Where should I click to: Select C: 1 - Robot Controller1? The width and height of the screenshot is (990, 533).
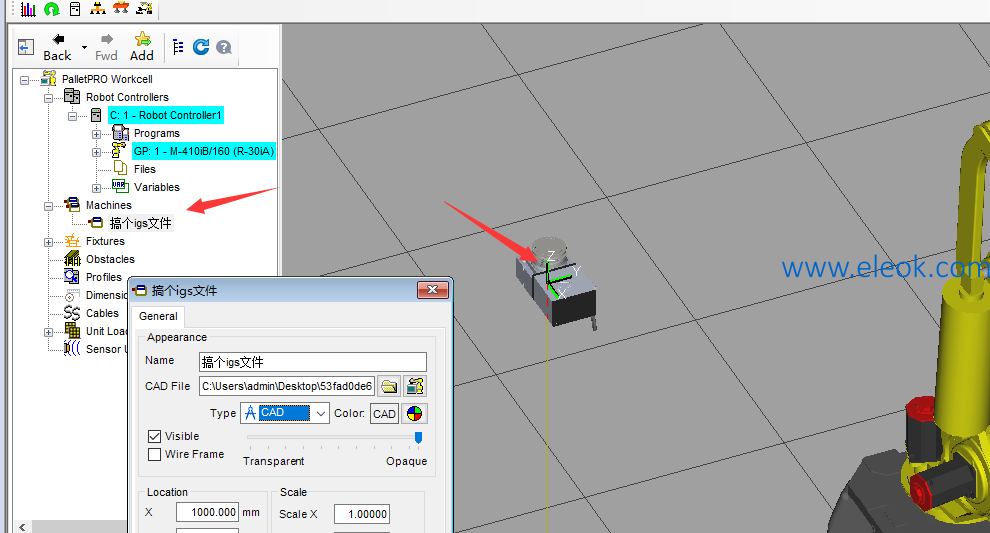165,115
